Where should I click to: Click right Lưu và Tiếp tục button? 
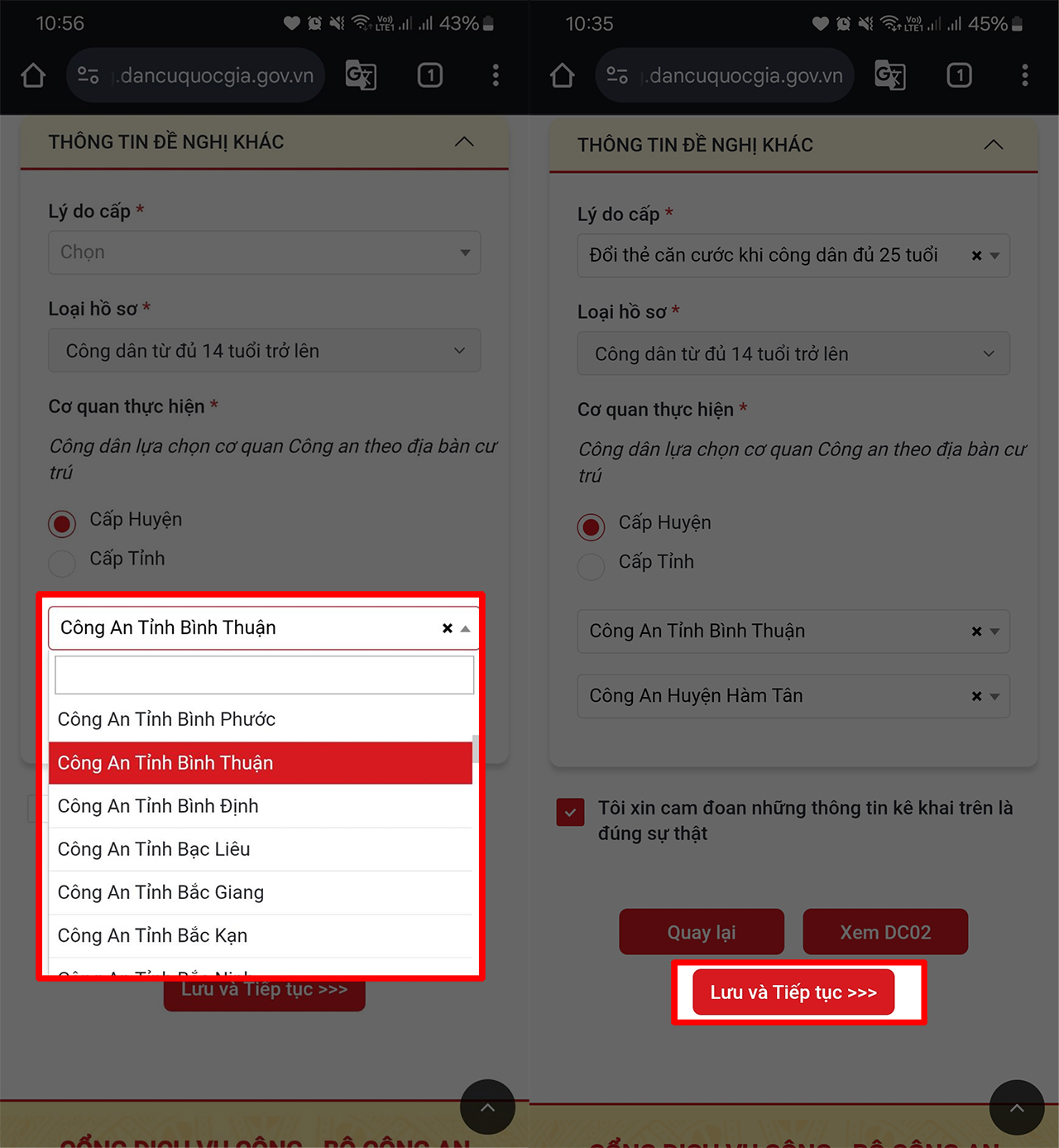click(x=793, y=992)
